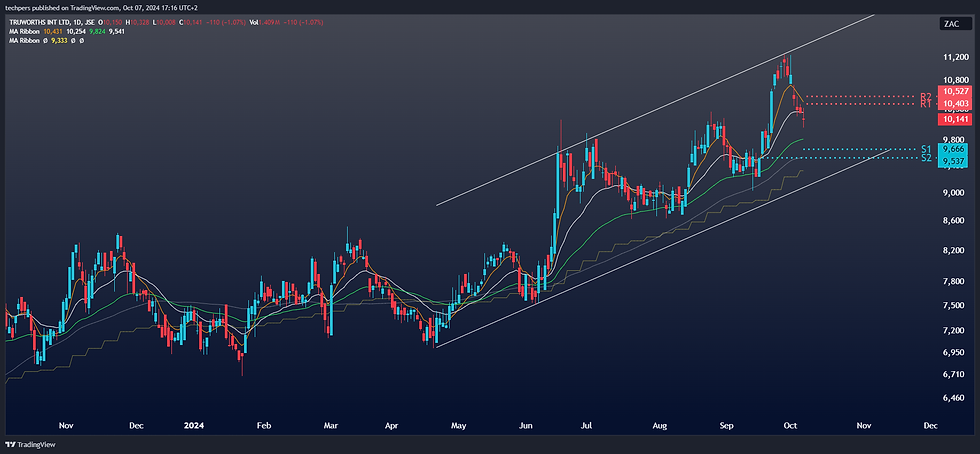Click the open price value 10,150

click(x=112, y=23)
